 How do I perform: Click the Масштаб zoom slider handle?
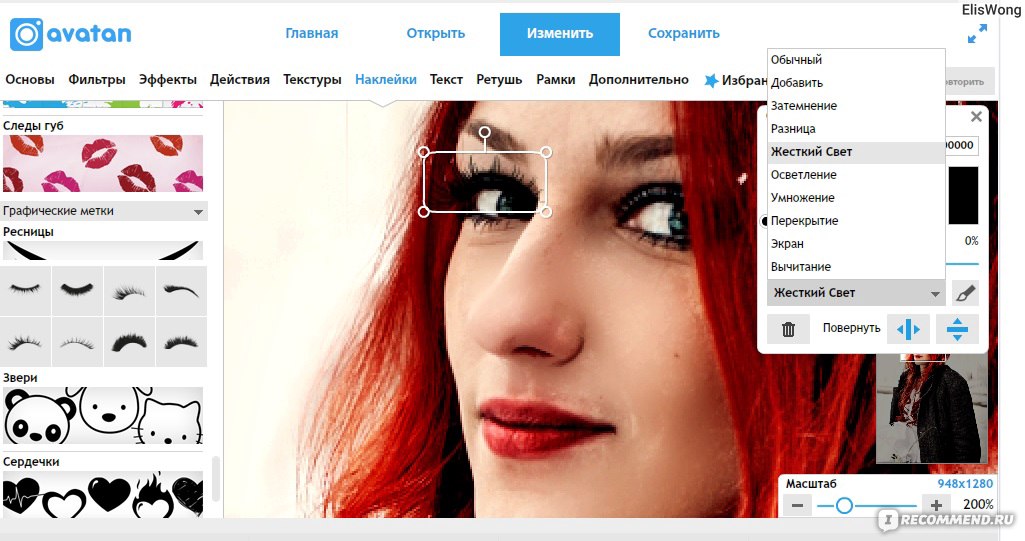pyautogui.click(x=844, y=506)
